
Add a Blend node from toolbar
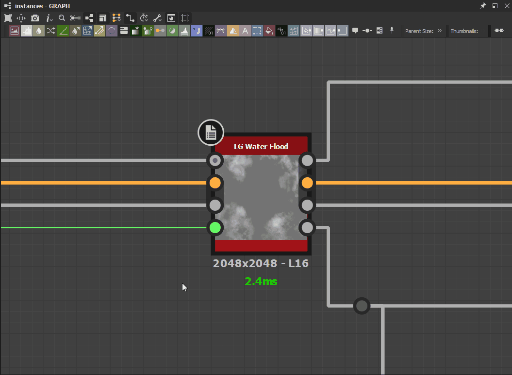26,31
